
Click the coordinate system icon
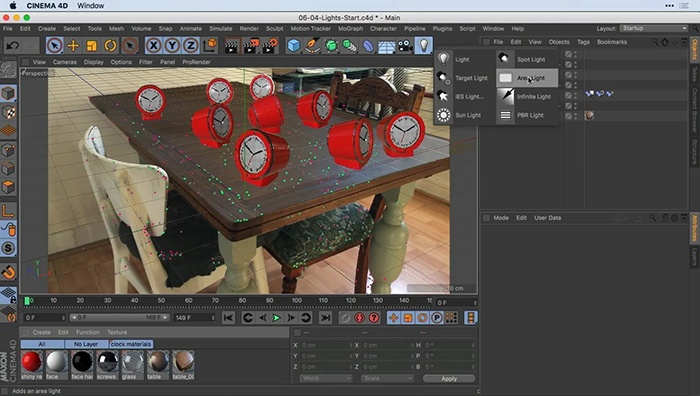click(x=210, y=46)
